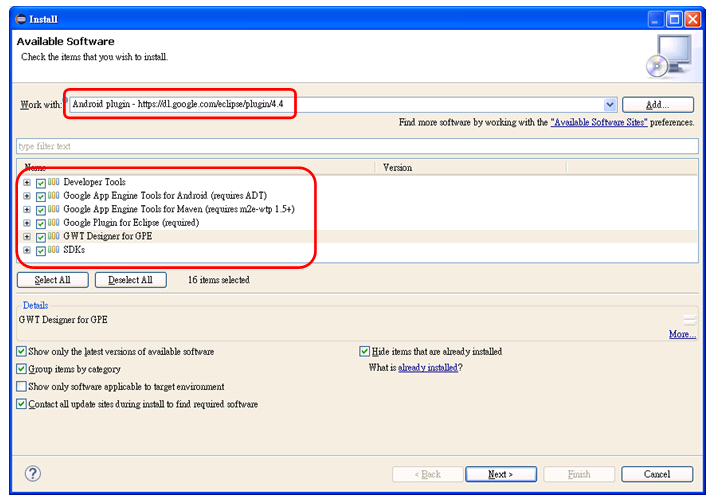The image size is (716, 501).
Task: Maximize the Install dialog window
Action: 674,19
